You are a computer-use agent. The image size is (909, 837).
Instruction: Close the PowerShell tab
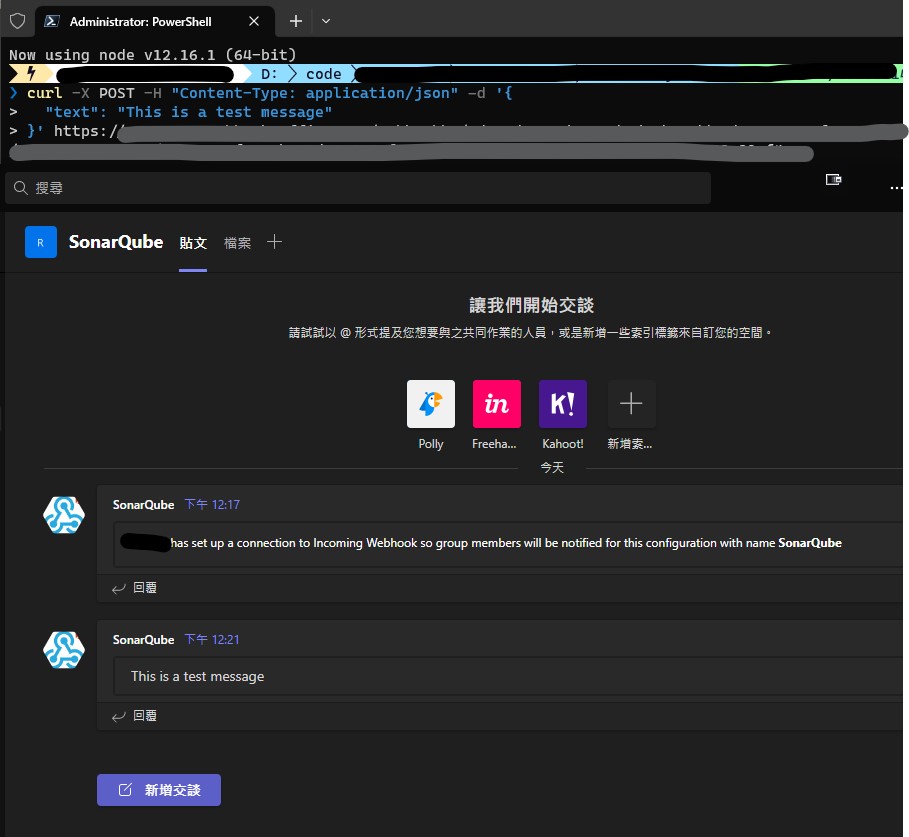(254, 21)
